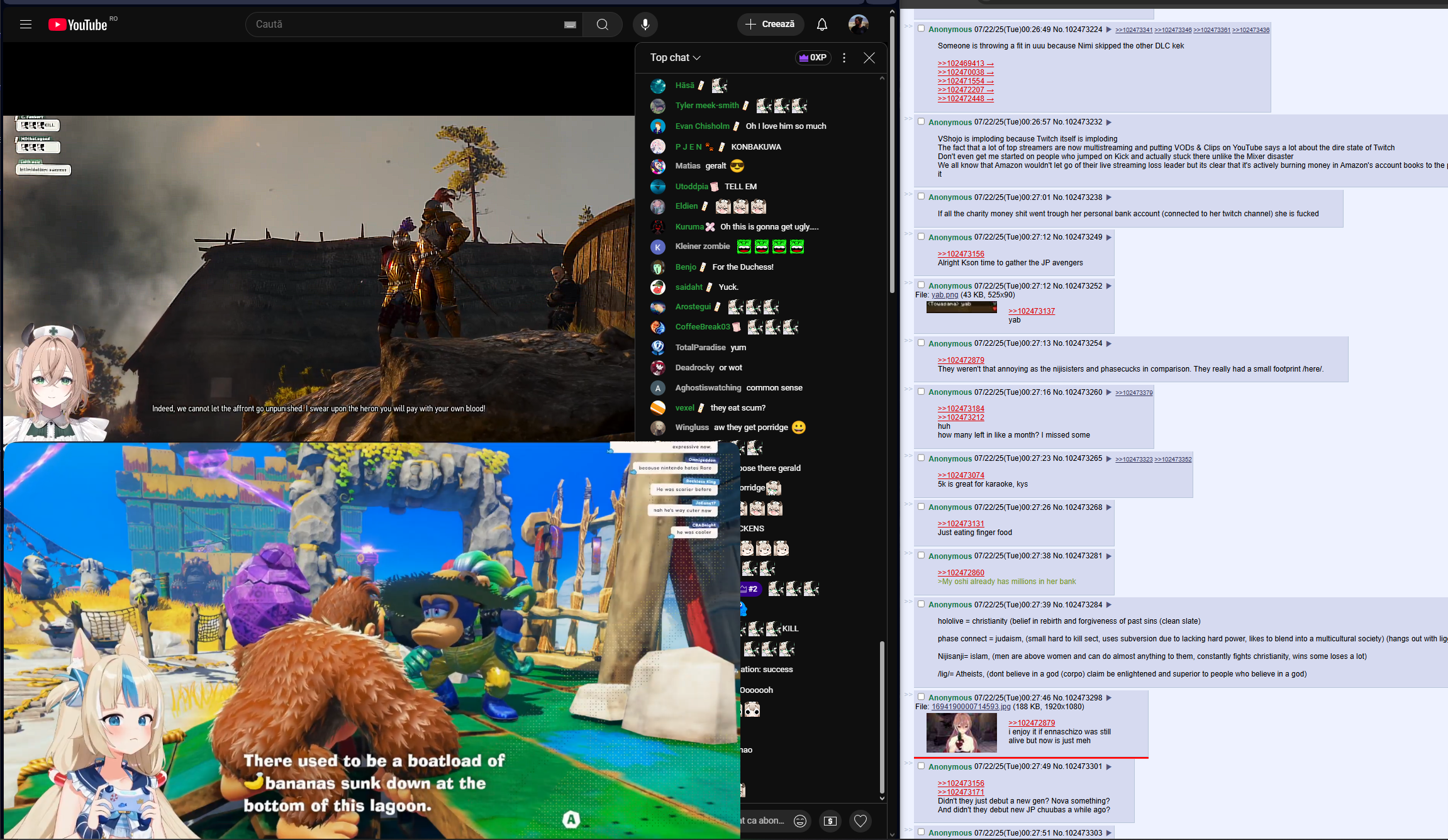Open post menu arrow for No.102473268

click(x=1109, y=507)
